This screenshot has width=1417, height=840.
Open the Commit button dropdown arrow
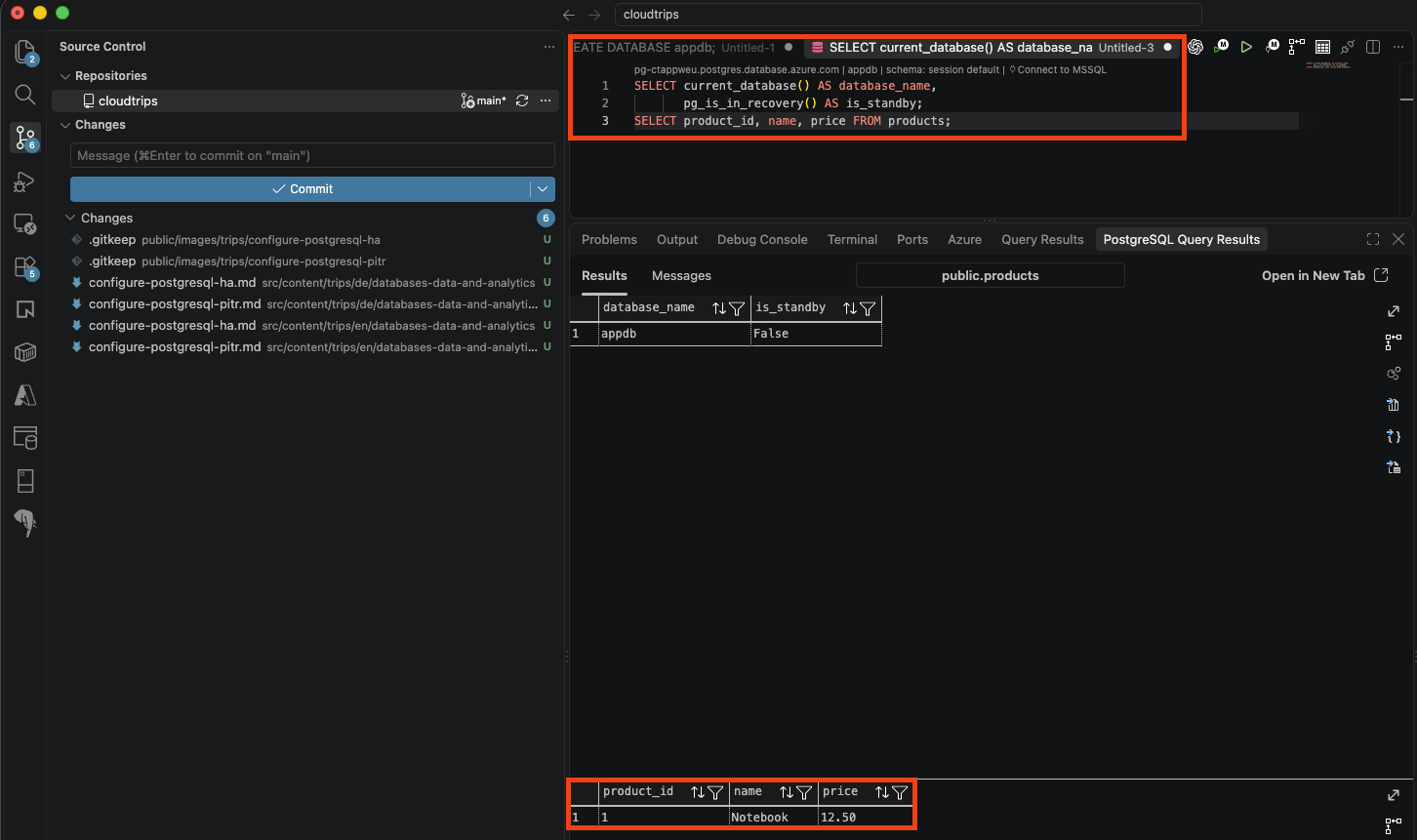pyautogui.click(x=543, y=189)
